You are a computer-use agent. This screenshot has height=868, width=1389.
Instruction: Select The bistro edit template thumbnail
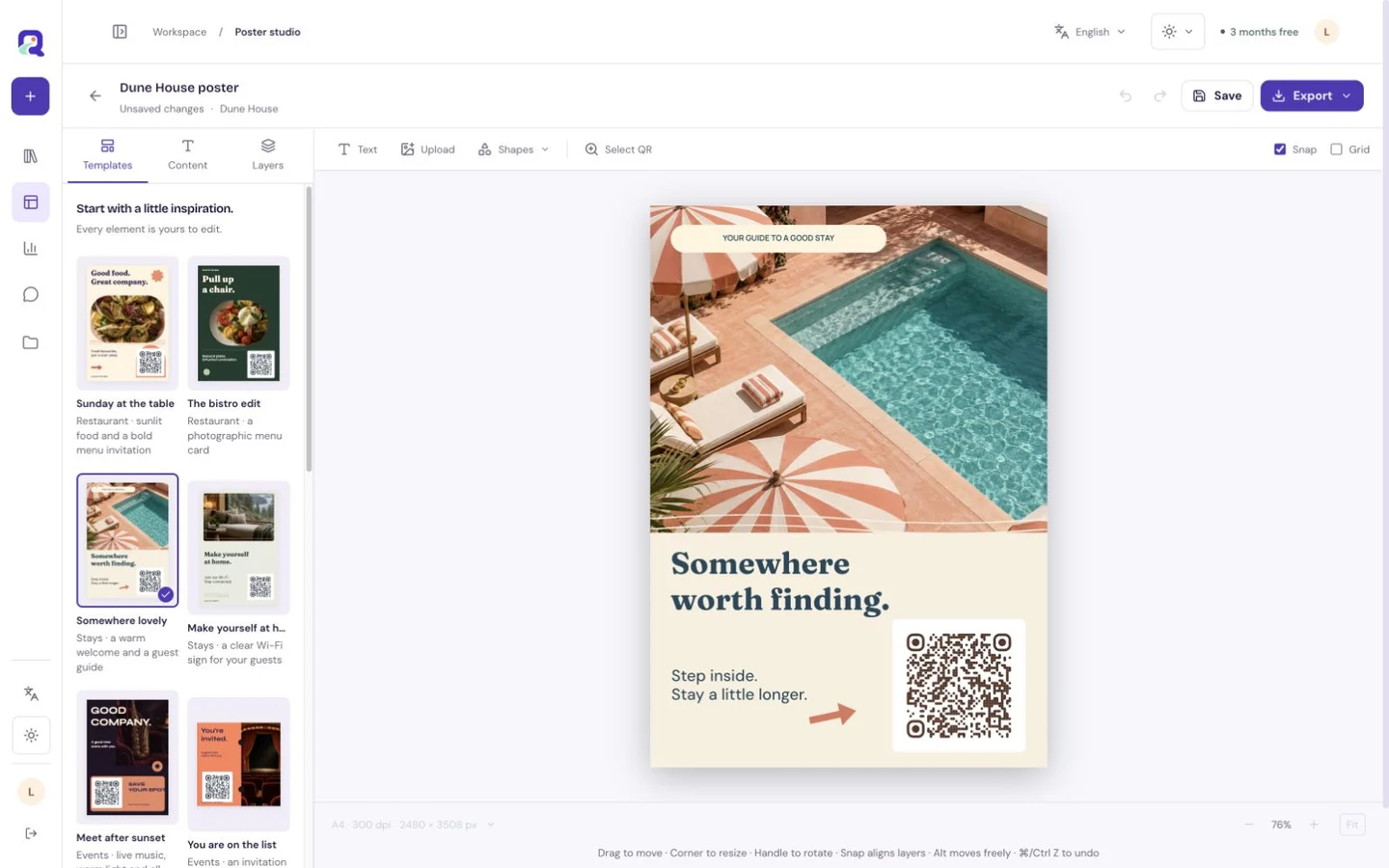238,324
